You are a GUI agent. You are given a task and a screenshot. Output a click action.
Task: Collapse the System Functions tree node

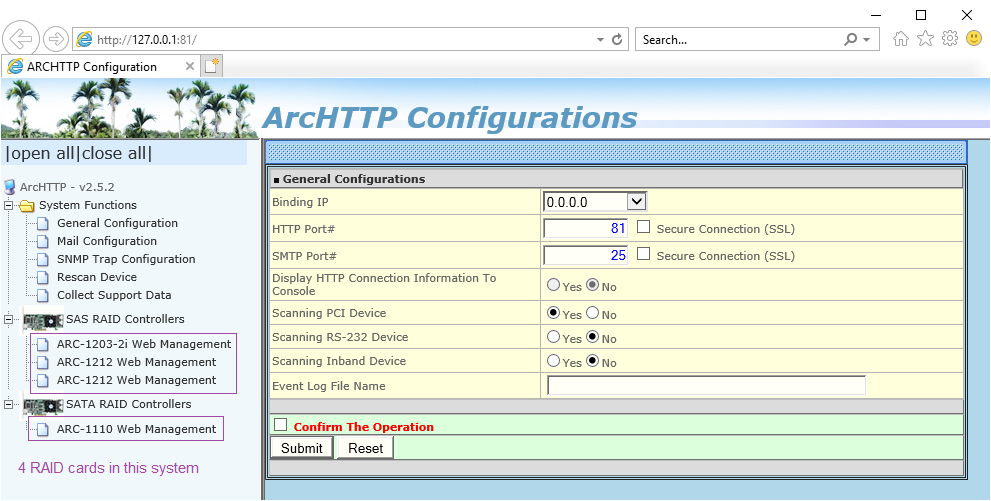[9, 205]
